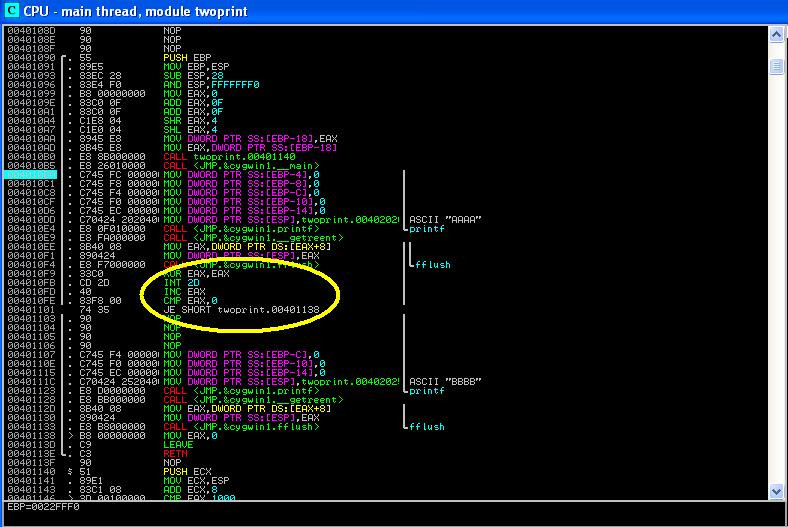This screenshot has width=788, height=527.
Task: Select row 004010DD with ASCII "AAAA"
Action: pyautogui.click(x=386, y=220)
